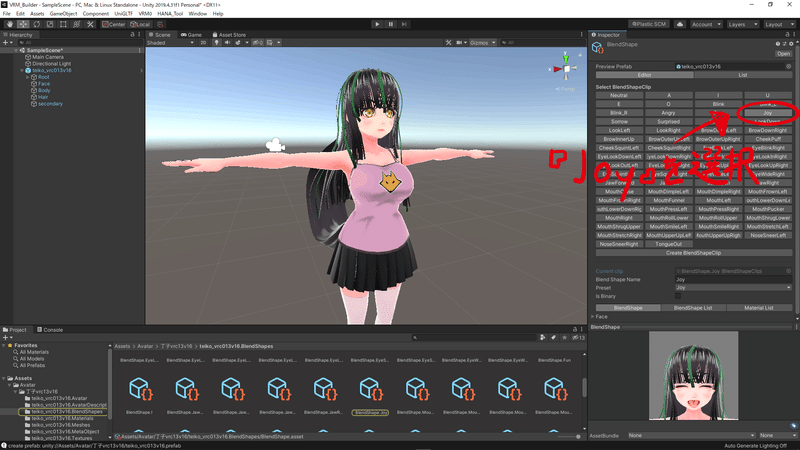The height and width of the screenshot is (450, 800).
Task: Click the Pause button
Action: click(x=391, y=24)
